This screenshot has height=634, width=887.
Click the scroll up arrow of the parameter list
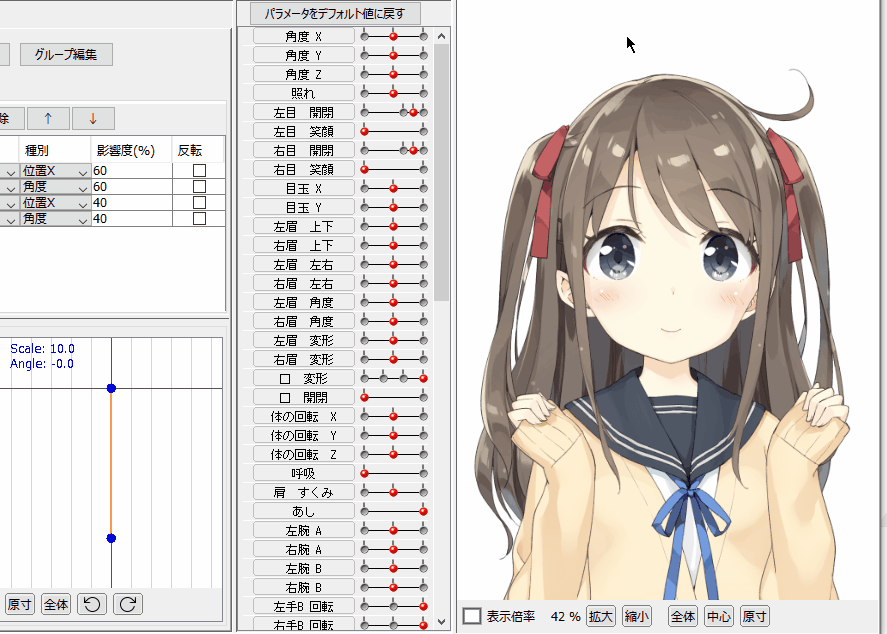[442, 36]
